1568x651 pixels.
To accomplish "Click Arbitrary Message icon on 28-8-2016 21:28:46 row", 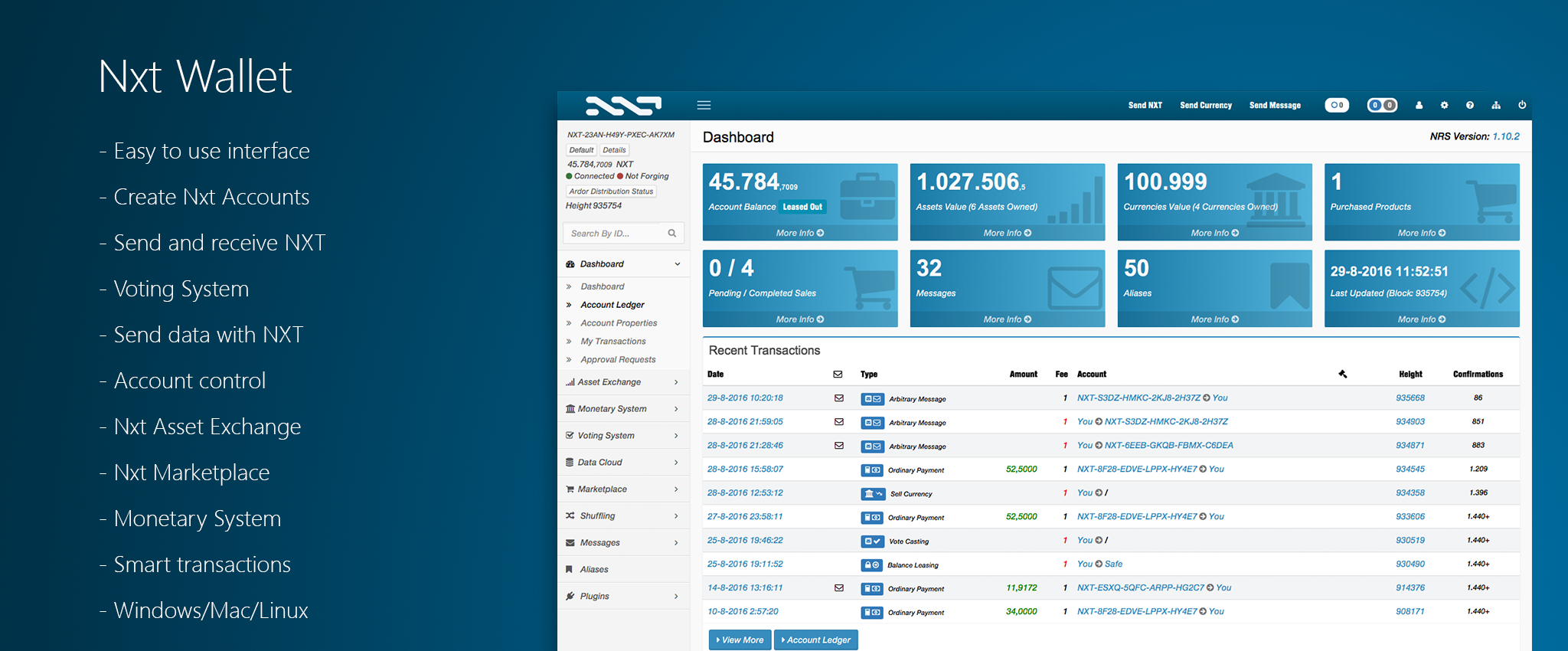I will pos(872,446).
